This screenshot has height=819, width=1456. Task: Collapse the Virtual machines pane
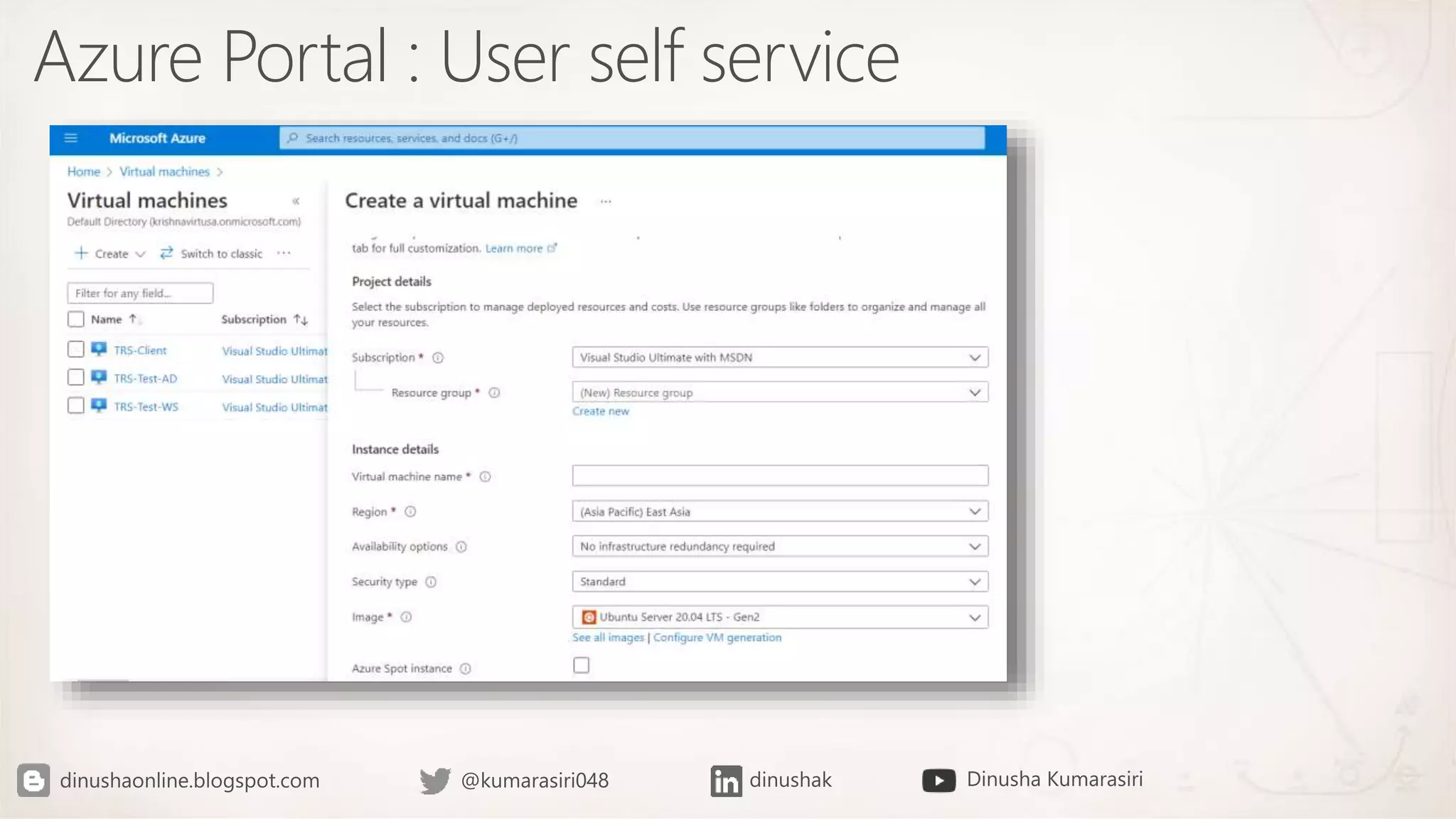pos(296,201)
